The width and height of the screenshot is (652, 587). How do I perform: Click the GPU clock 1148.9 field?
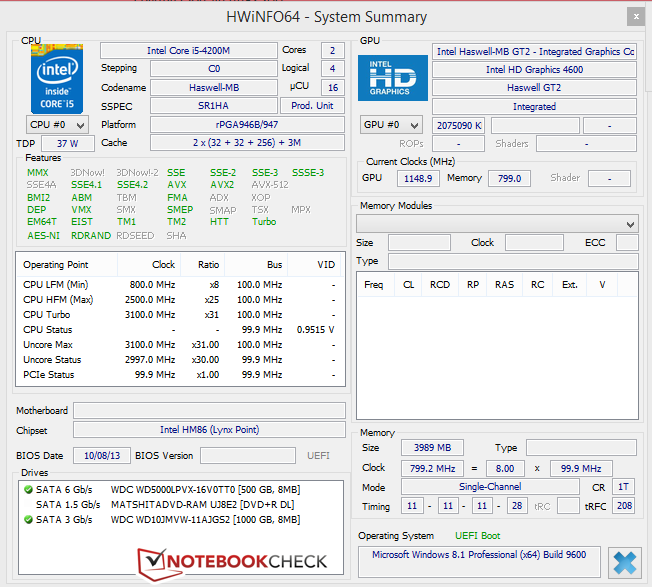click(418, 178)
